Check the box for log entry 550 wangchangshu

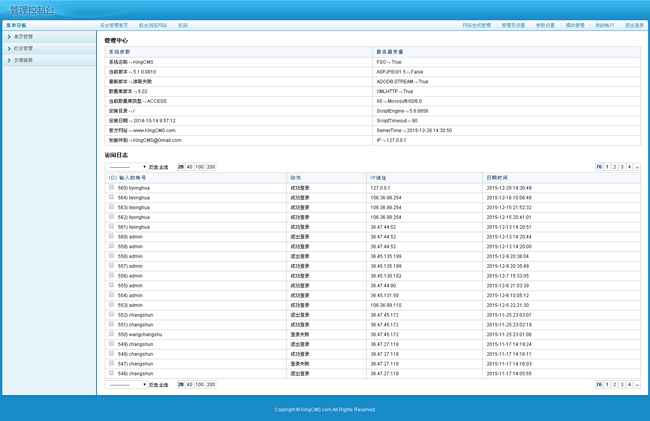(112, 334)
